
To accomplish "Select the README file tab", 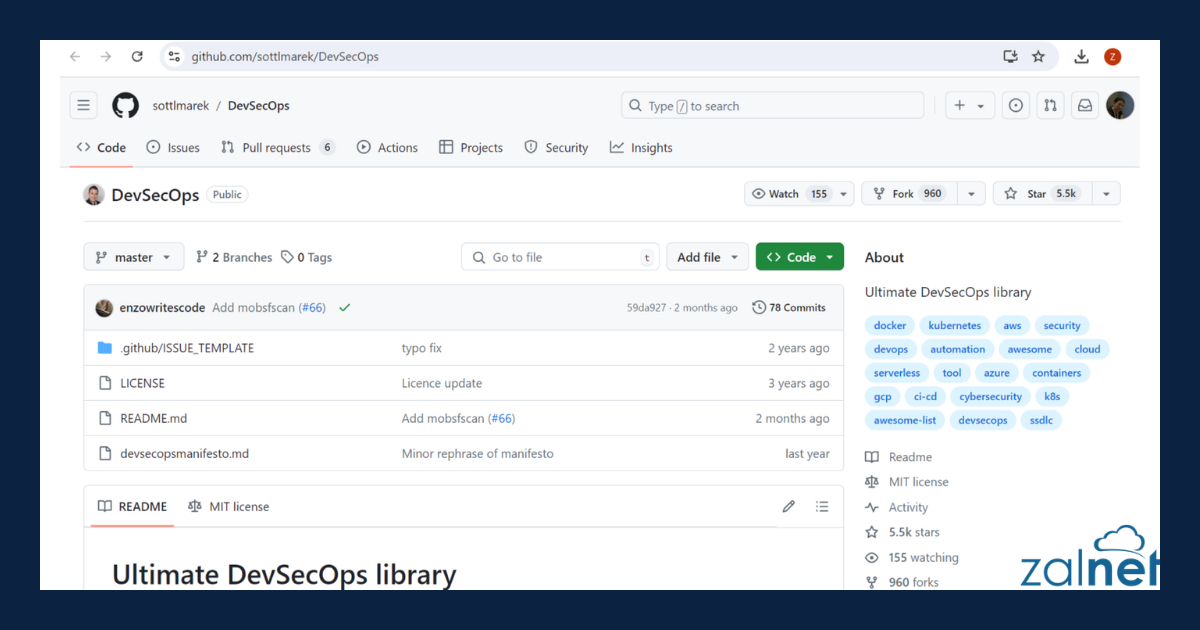I will [132, 506].
